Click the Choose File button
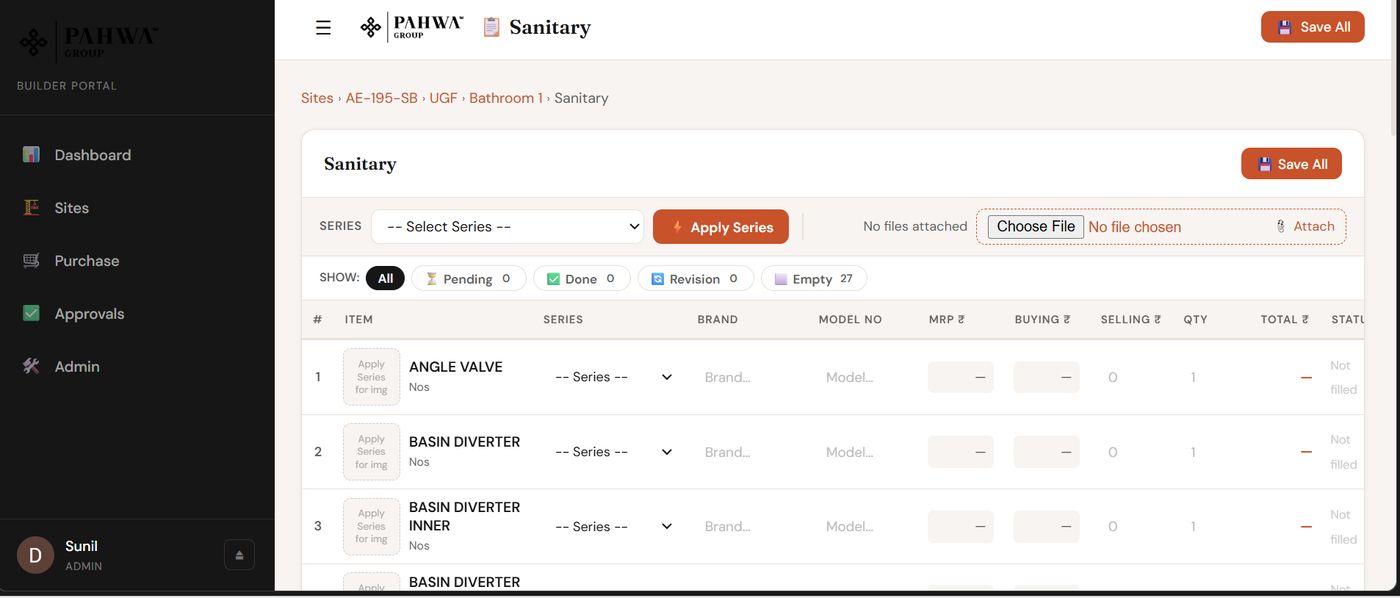This screenshot has height=598, width=1400. [1036, 227]
